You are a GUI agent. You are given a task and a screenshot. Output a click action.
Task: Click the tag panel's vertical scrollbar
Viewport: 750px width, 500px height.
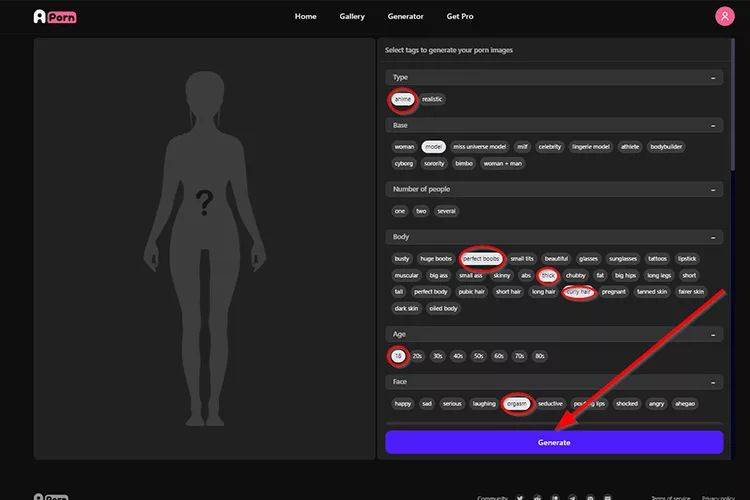pyautogui.click(x=732, y=104)
